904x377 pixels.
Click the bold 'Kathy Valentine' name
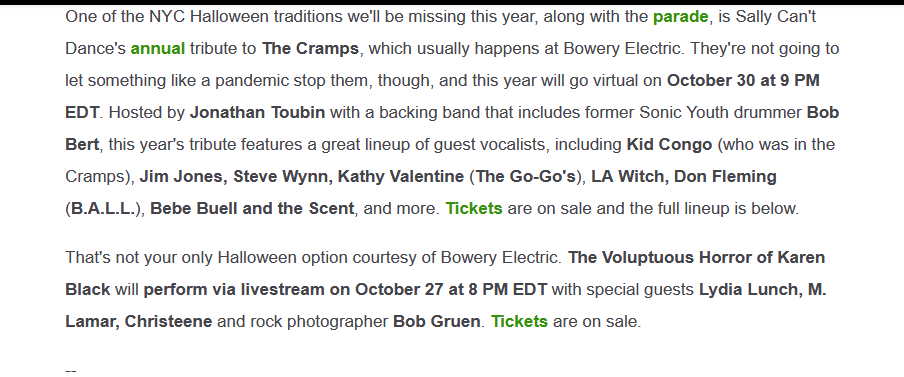coord(401,176)
